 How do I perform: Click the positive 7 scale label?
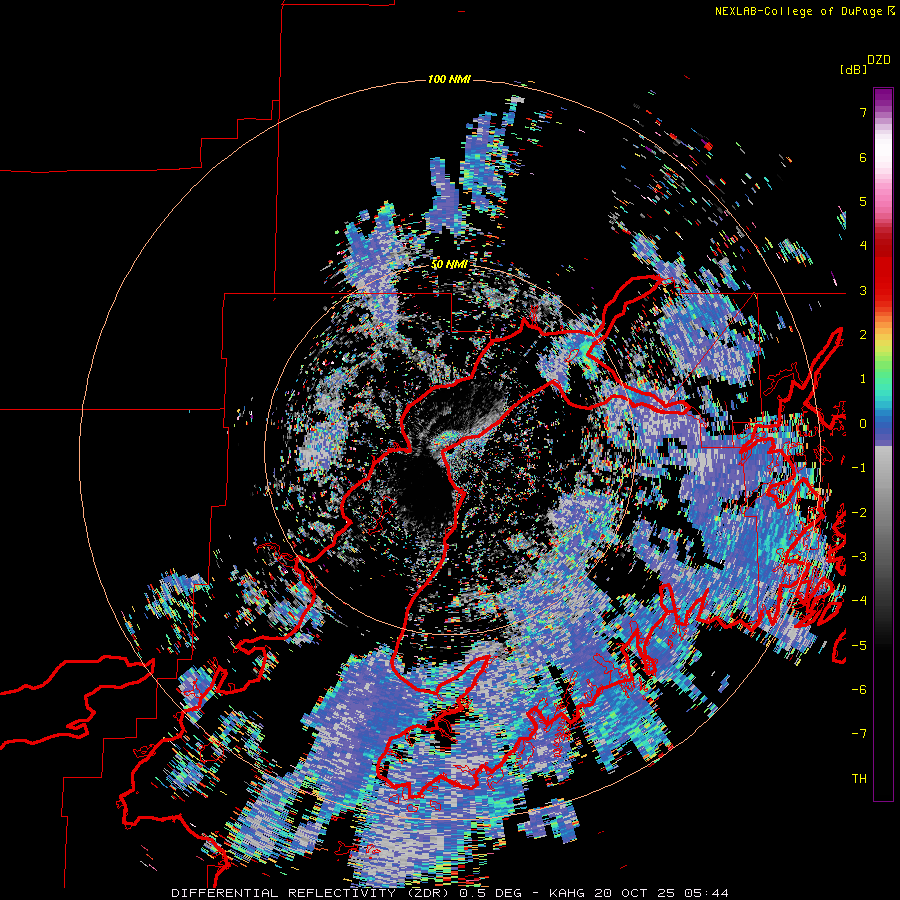tap(863, 112)
